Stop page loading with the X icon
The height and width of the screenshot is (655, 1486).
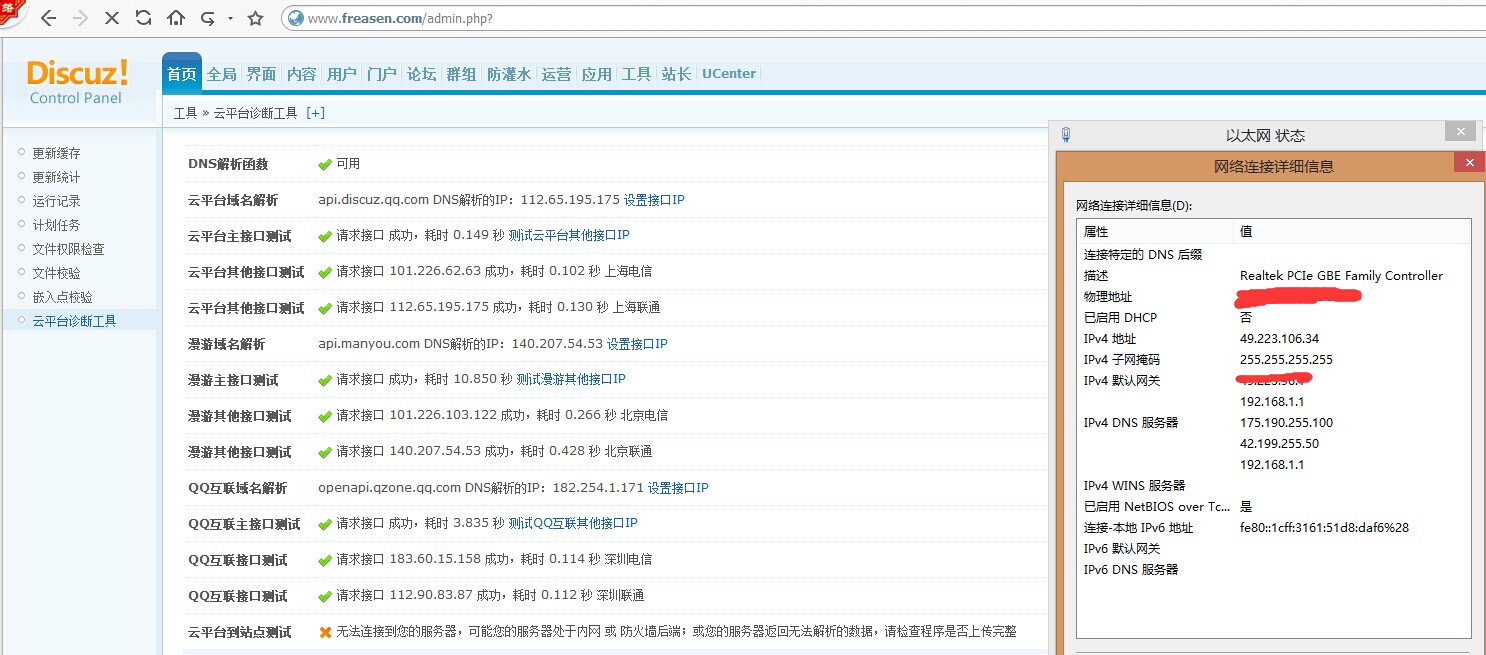pos(112,18)
